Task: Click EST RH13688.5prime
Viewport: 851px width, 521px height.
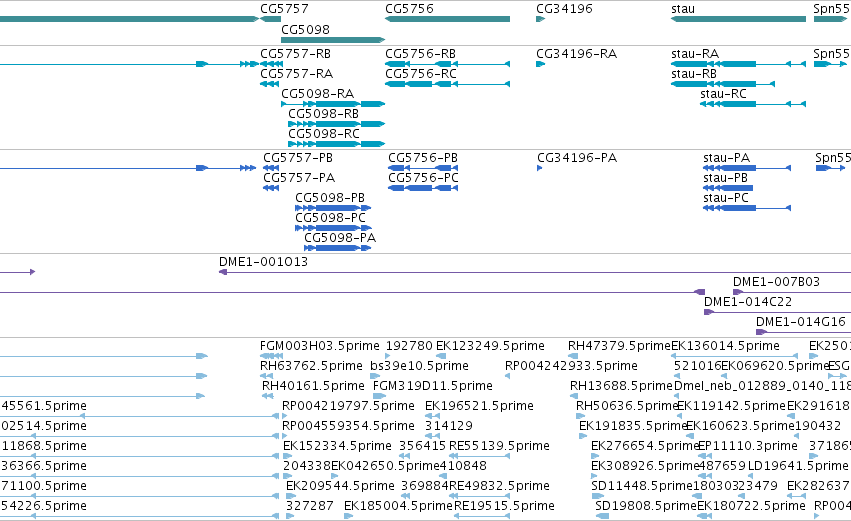Action: 621,386
